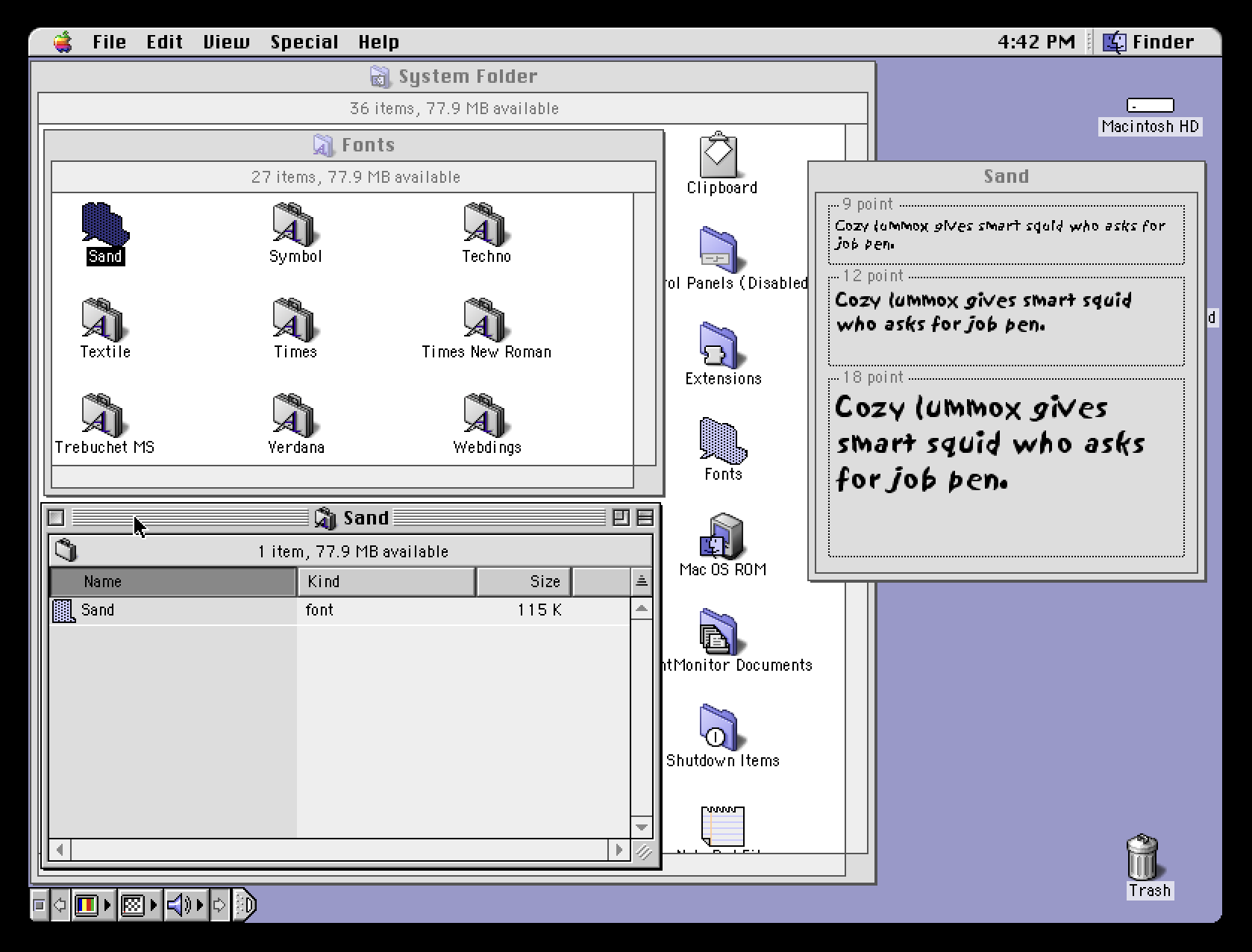Click Control Strip close box

click(x=40, y=906)
